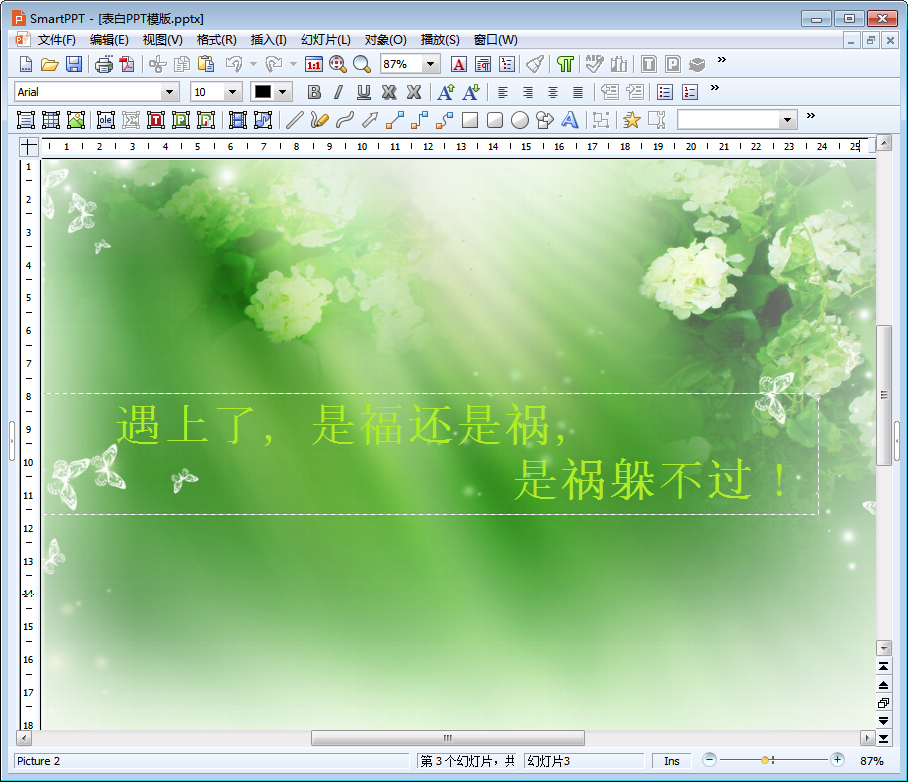
Task: Toggle italic formatting
Action: click(x=338, y=92)
